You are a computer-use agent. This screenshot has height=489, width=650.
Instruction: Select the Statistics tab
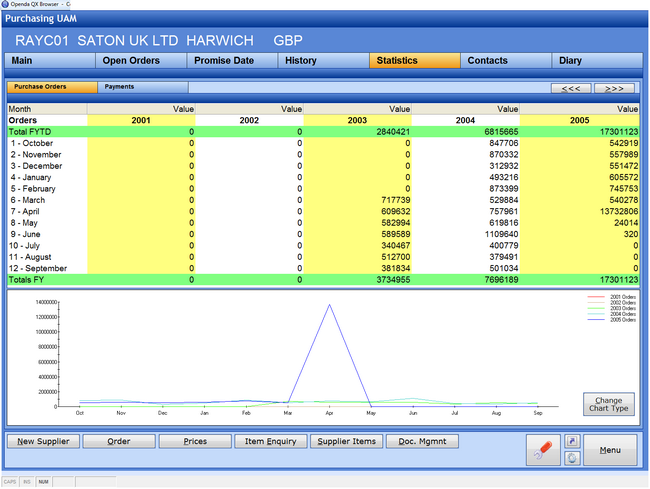pos(415,61)
